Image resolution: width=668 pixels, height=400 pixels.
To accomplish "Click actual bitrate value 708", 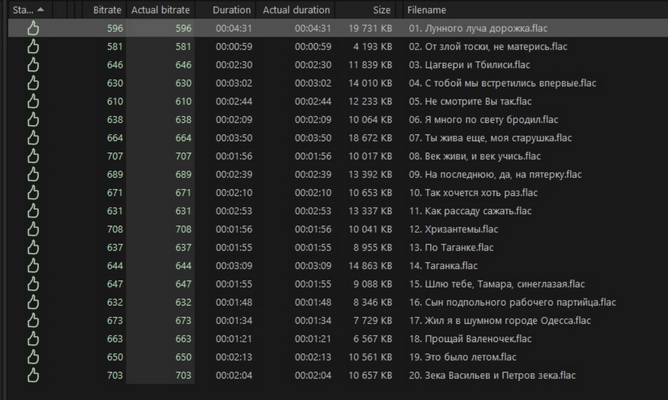I will tap(183, 229).
